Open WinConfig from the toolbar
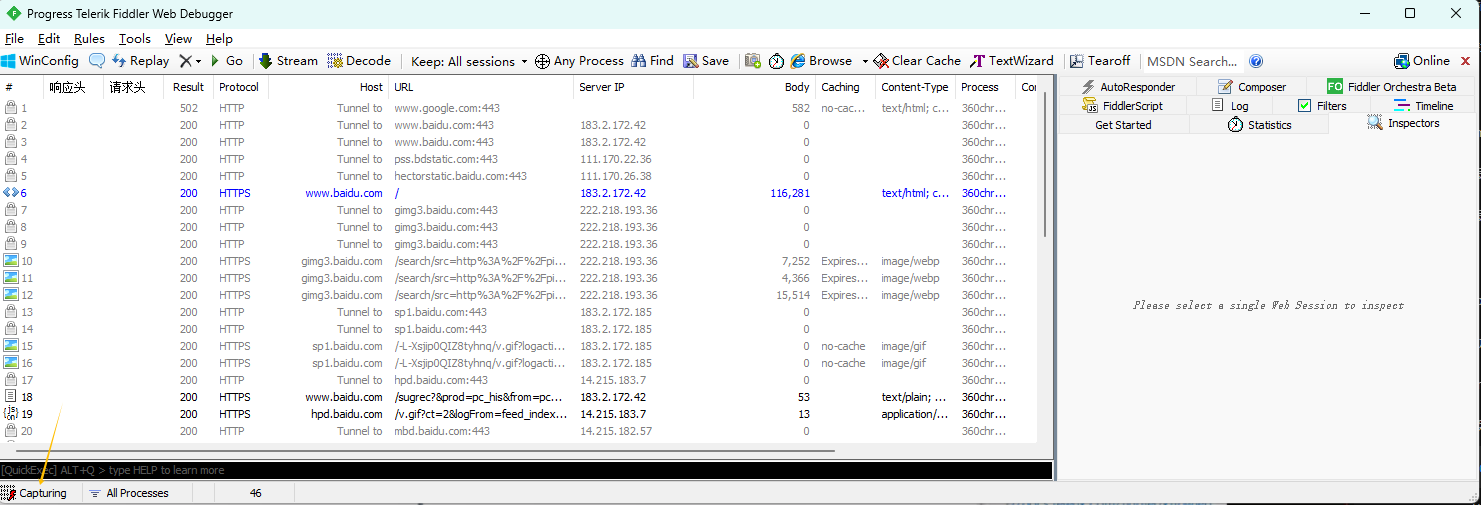Screen dimensions: 1481x505 (40, 61)
